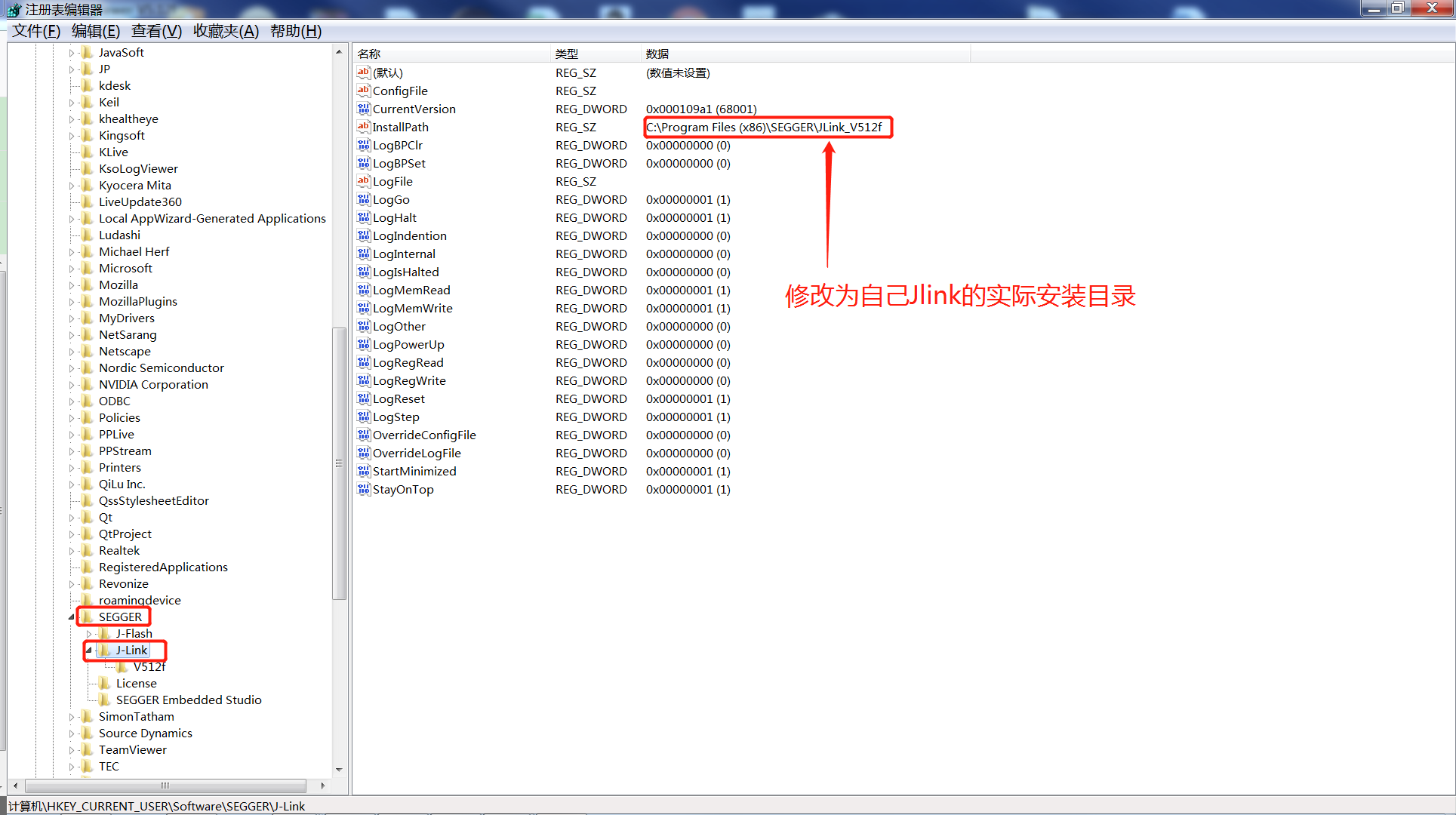
Task: Click the string value icon beside InstallPath
Action: point(363,127)
